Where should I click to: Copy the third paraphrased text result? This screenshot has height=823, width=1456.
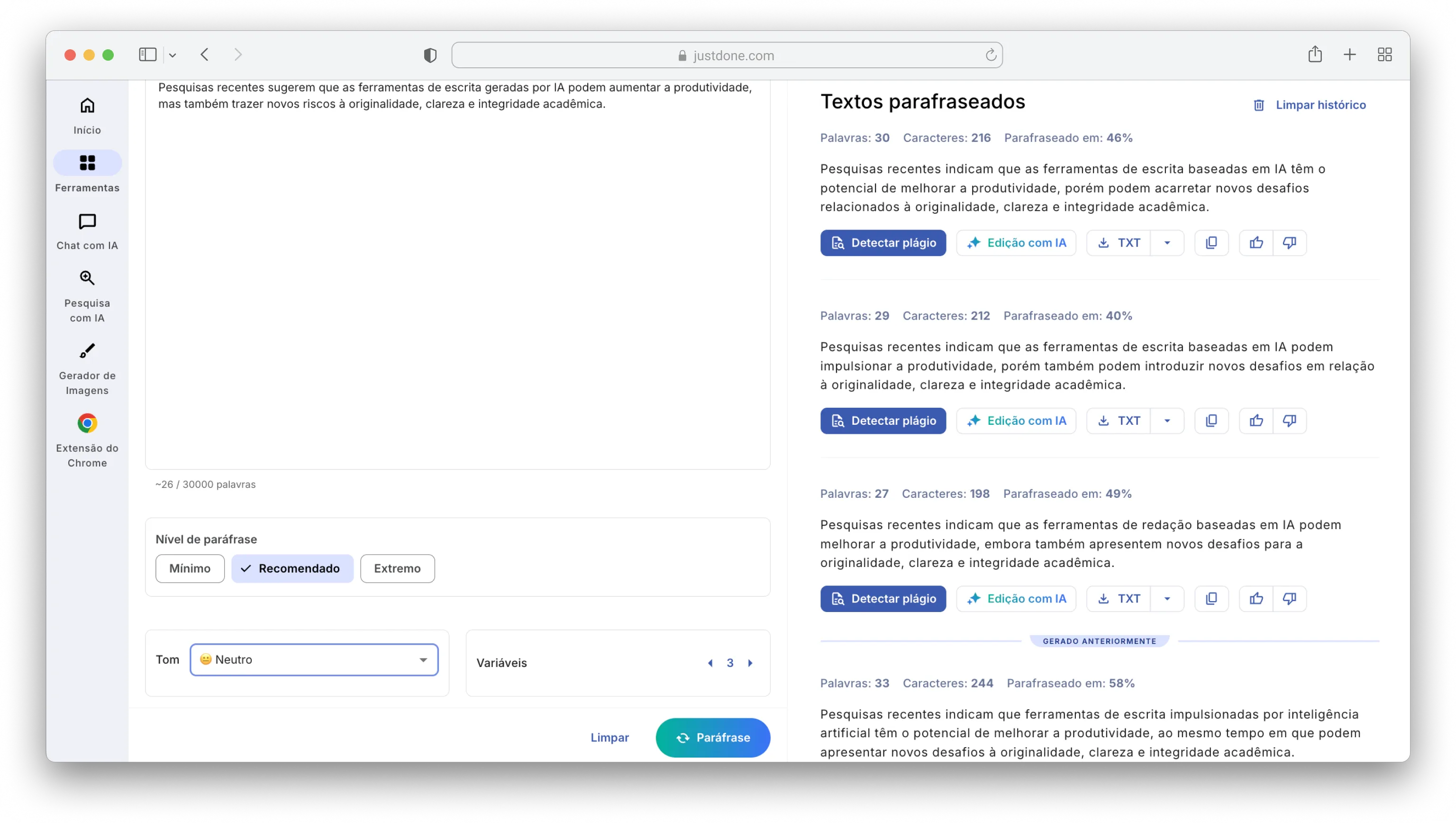pyautogui.click(x=1210, y=599)
